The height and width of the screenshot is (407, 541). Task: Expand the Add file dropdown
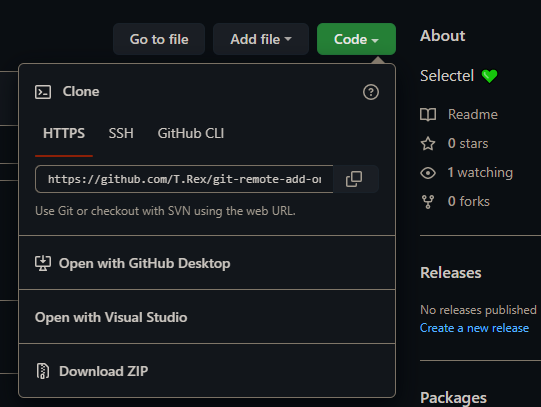pos(261,39)
